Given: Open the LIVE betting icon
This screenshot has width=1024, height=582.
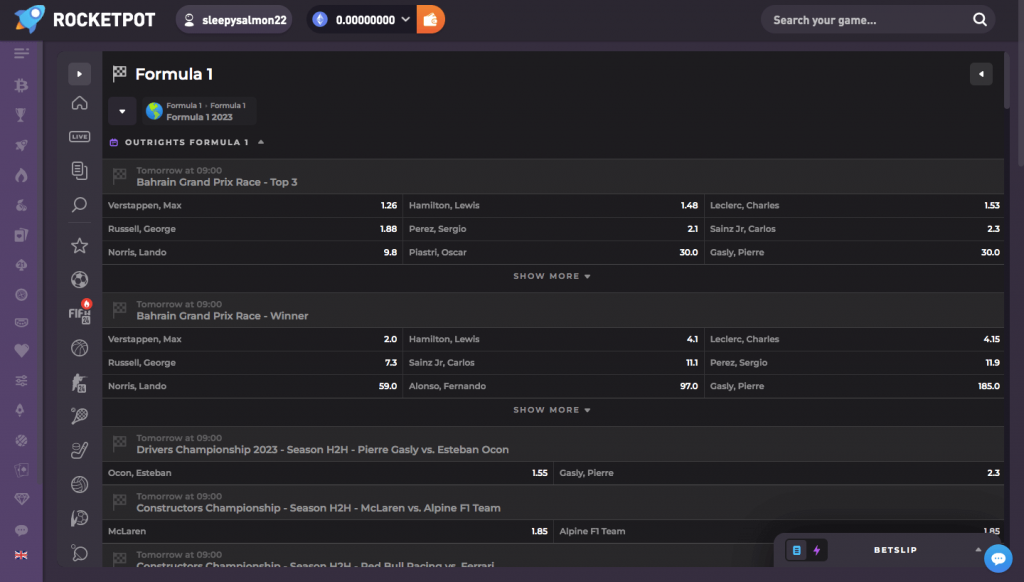Looking at the screenshot, I should (80, 137).
